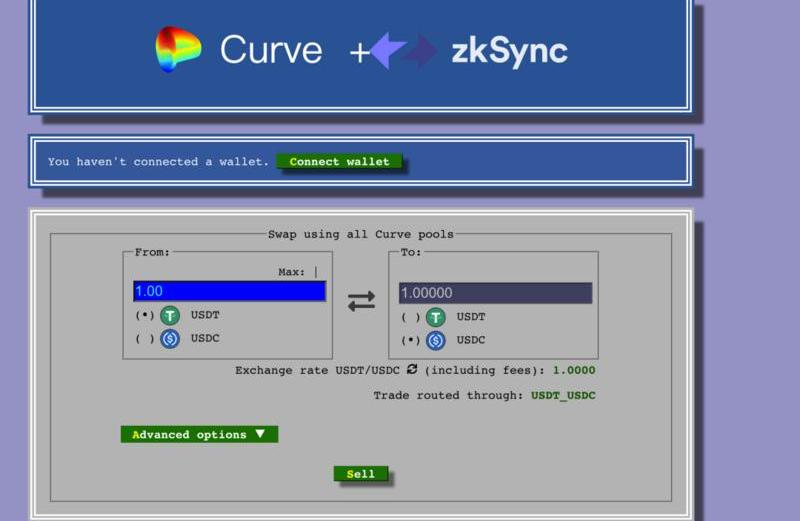This screenshot has height=521, width=800.
Task: Click the USDT_USDC routed pool link
Action: click(x=563, y=395)
